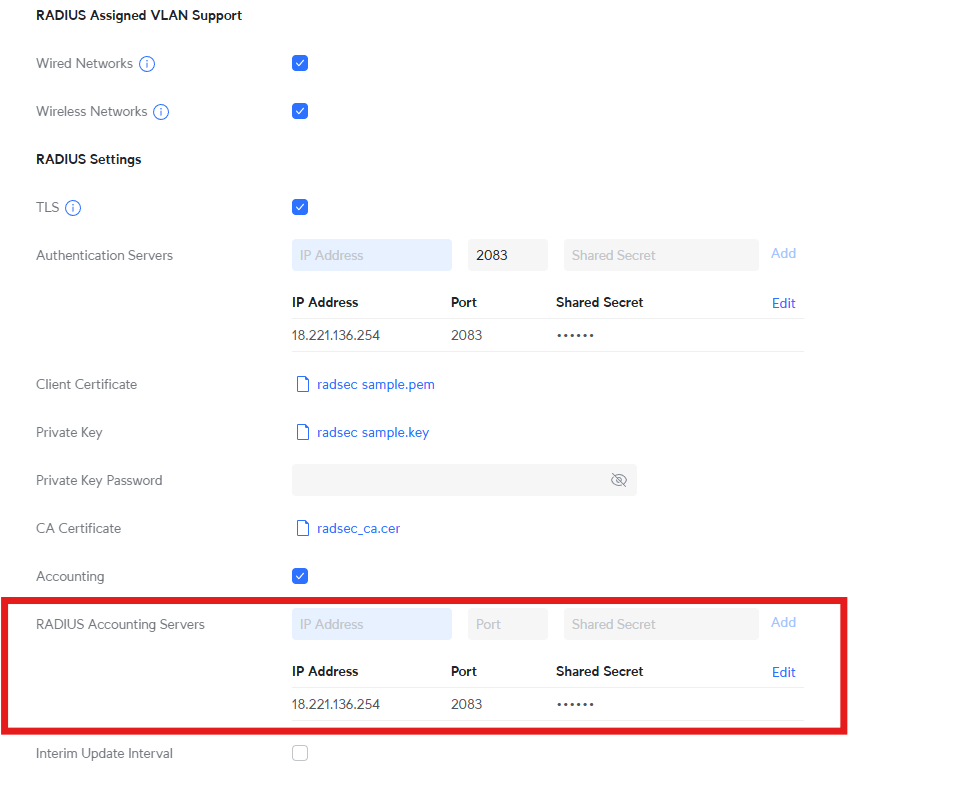Viewport: 975px width, 803px height.
Task: Click Add for Authentication Servers
Action: pos(783,254)
